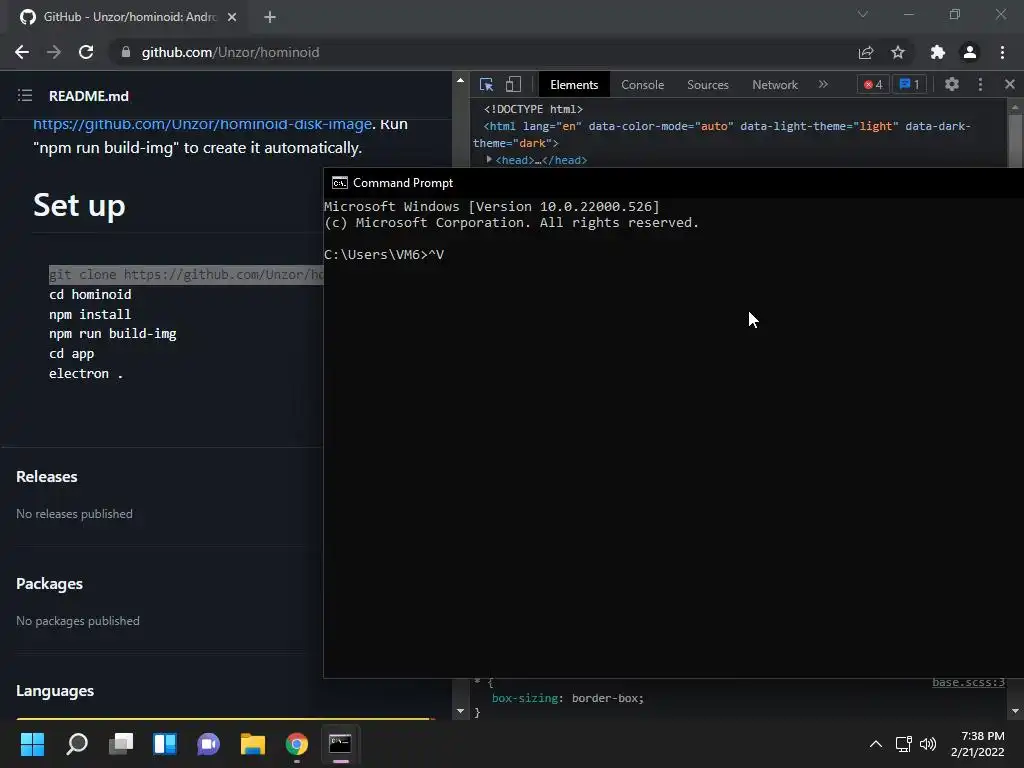Image resolution: width=1024 pixels, height=768 pixels.
Task: Toggle the DevTools device toolbar
Action: point(513,84)
